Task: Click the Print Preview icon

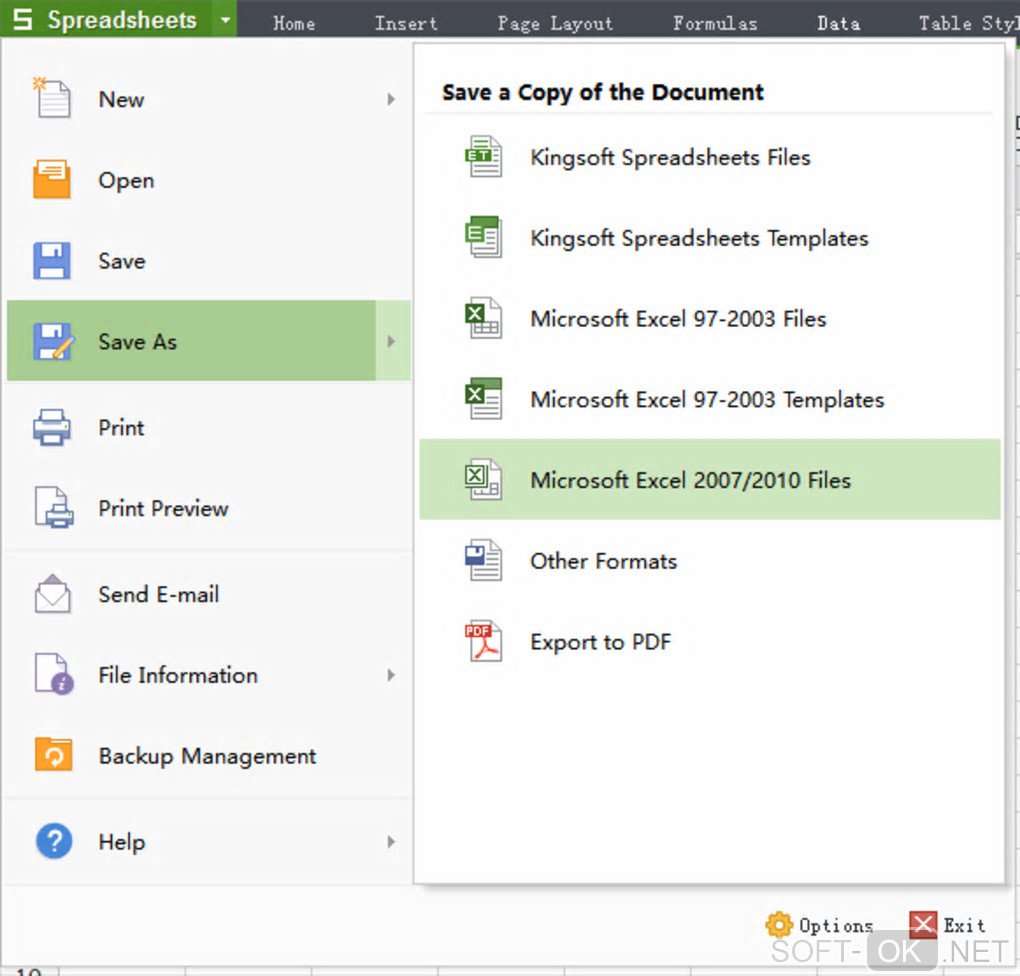Action: [54, 508]
